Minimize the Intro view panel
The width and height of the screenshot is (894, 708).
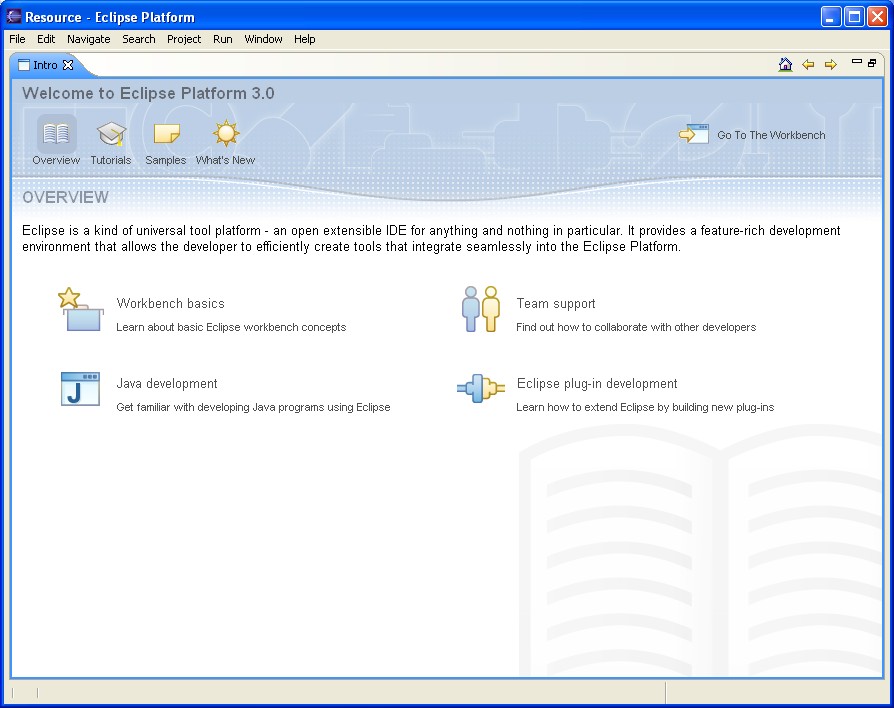pyautogui.click(x=856, y=62)
